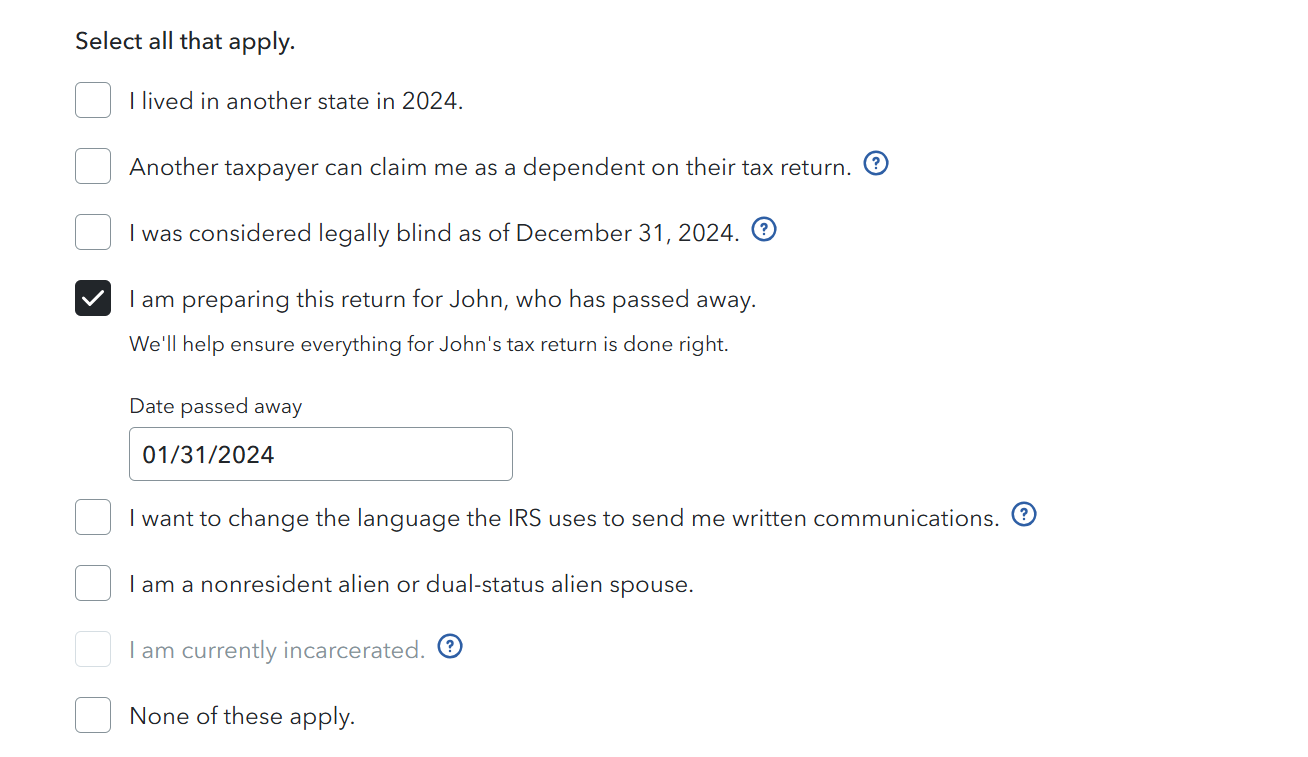This screenshot has height=757, width=1308.
Task: Open help for dependent claim question
Action: 875,164
